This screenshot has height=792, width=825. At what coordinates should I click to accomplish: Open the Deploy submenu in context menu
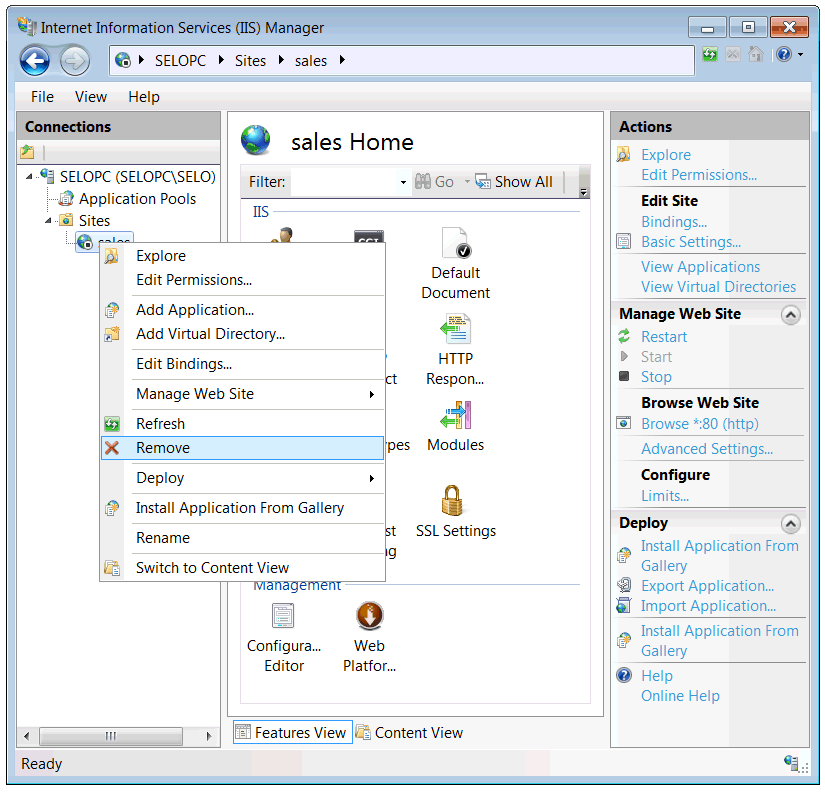click(x=242, y=478)
